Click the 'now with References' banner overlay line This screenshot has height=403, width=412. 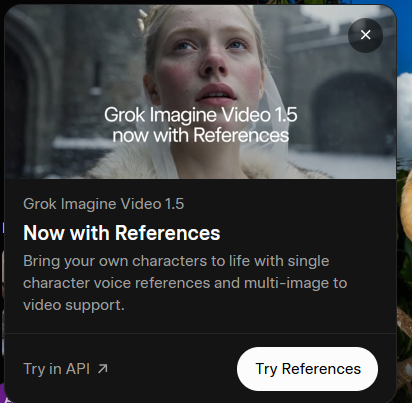click(x=201, y=136)
